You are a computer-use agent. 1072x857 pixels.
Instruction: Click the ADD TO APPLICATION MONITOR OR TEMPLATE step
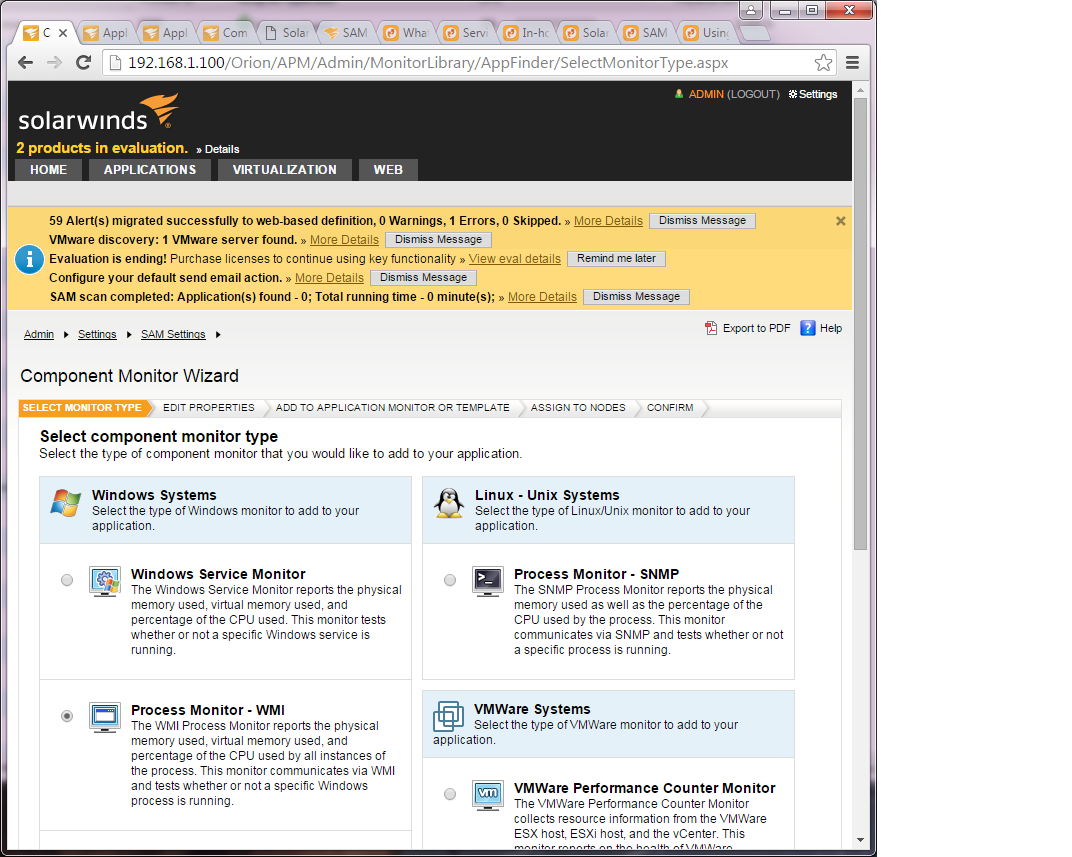[x=392, y=408]
